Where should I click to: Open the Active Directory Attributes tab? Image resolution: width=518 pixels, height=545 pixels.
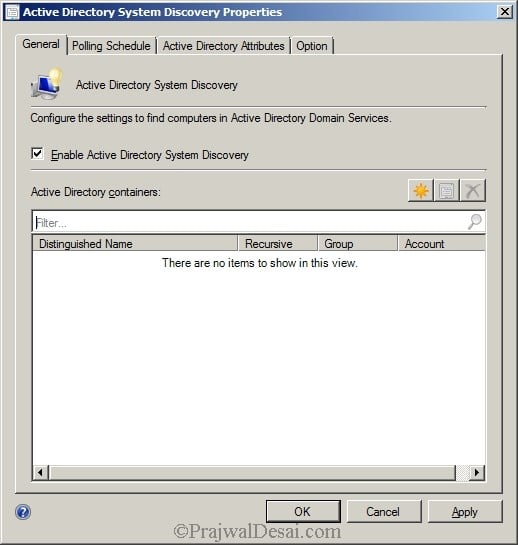(x=224, y=46)
